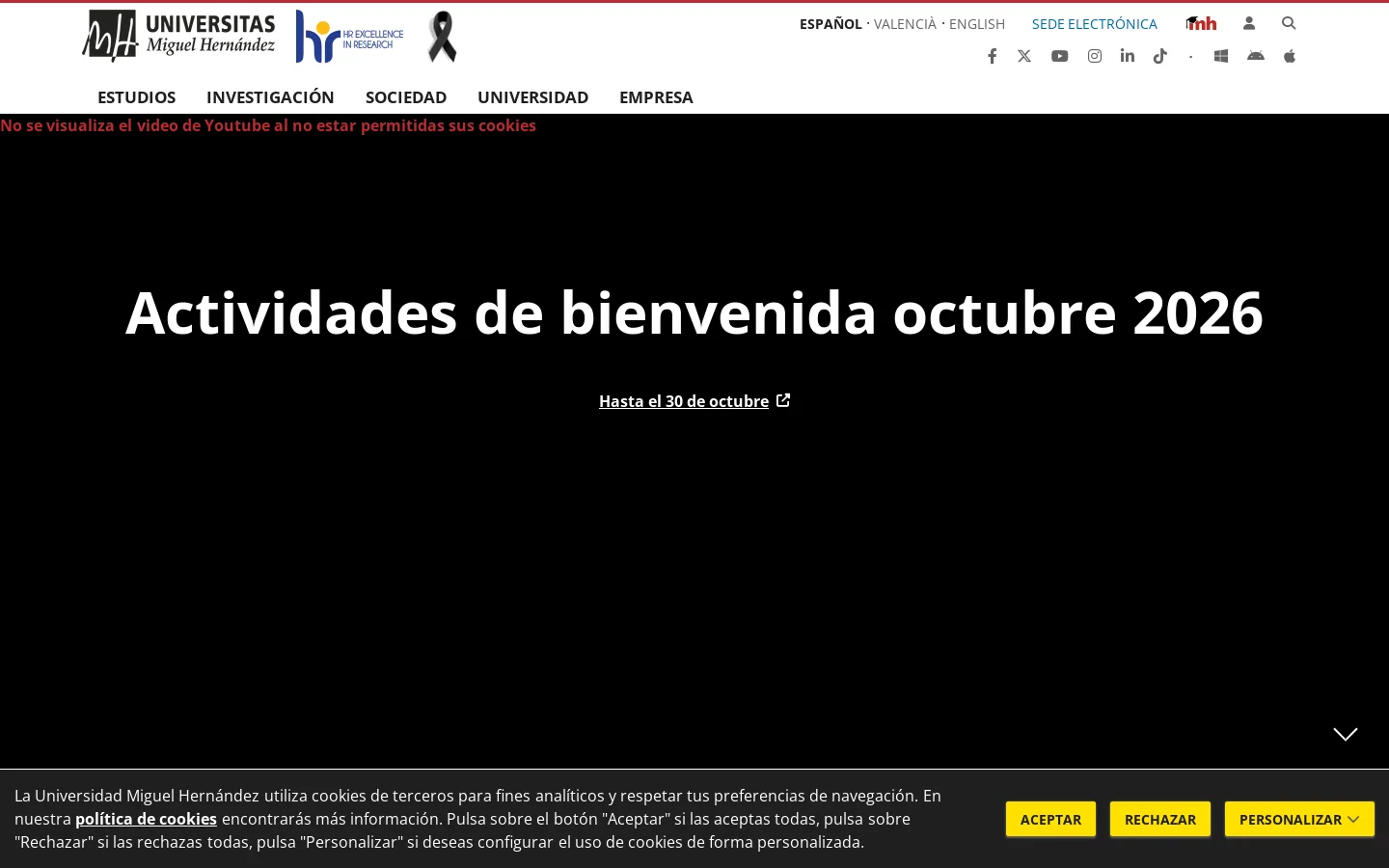The image size is (1389, 868).
Task: Switch language to English
Action: (x=977, y=24)
